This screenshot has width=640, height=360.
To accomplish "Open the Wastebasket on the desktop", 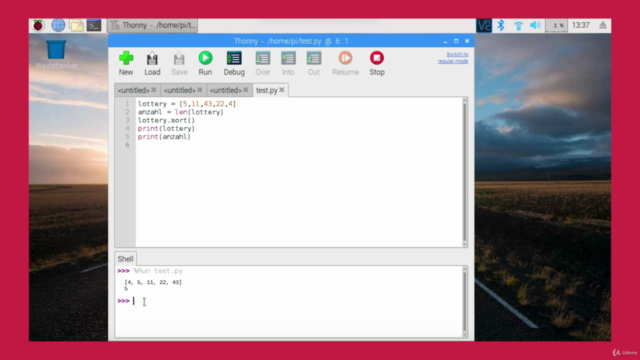I will click(x=56, y=55).
